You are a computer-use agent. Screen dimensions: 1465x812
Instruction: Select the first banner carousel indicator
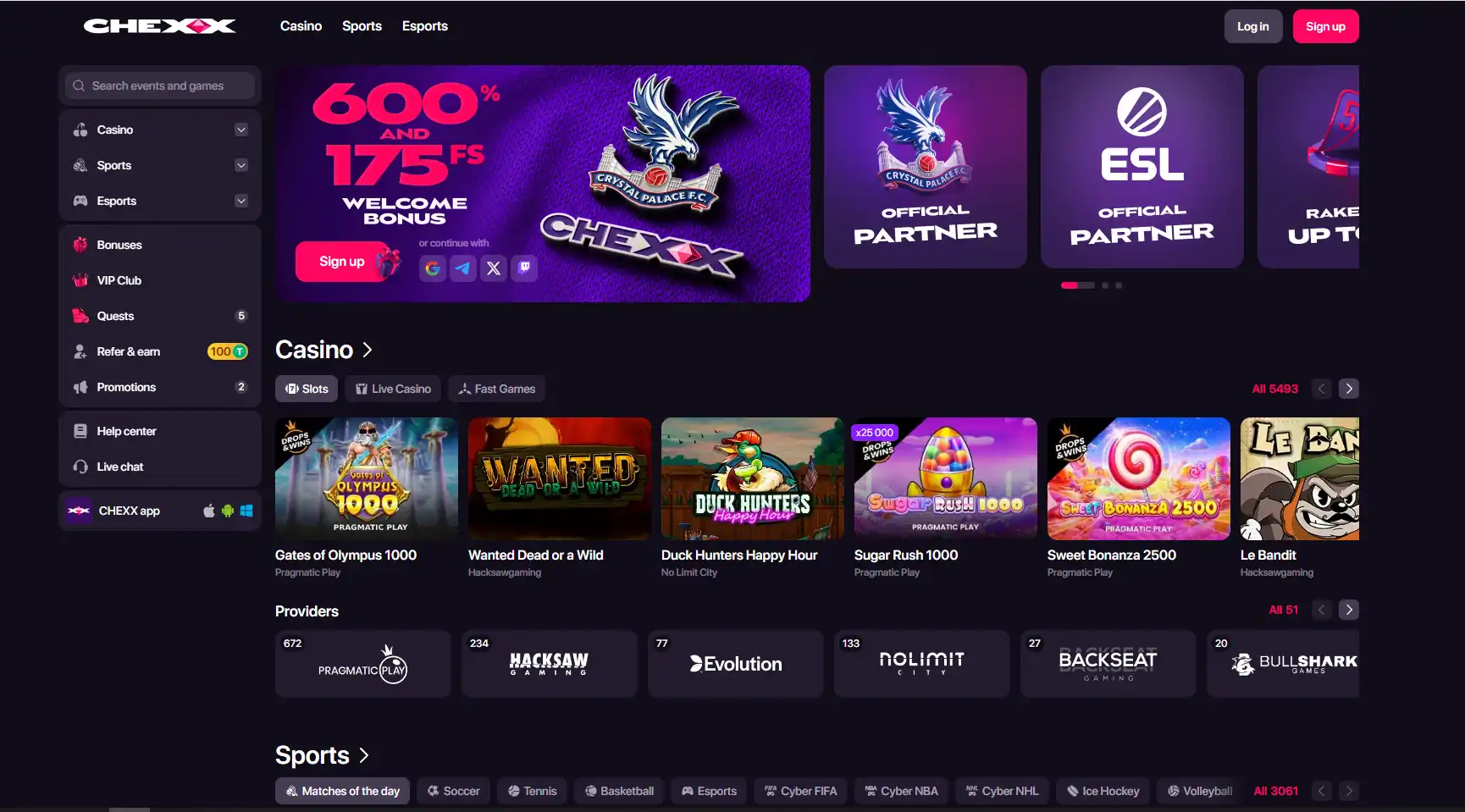tap(1077, 285)
